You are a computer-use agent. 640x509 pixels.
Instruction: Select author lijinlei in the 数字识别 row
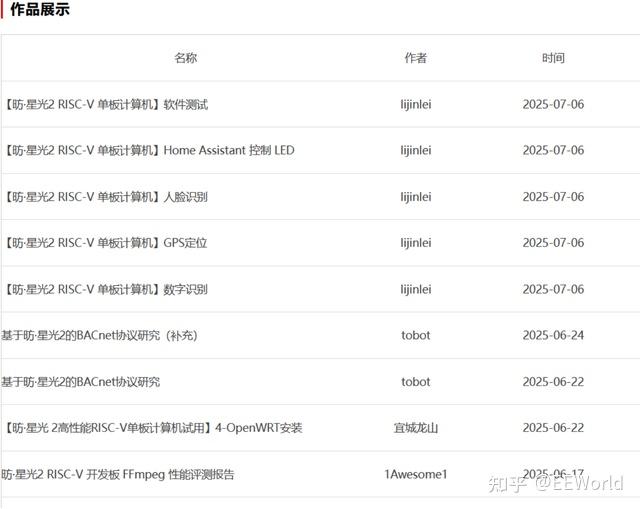tap(416, 290)
